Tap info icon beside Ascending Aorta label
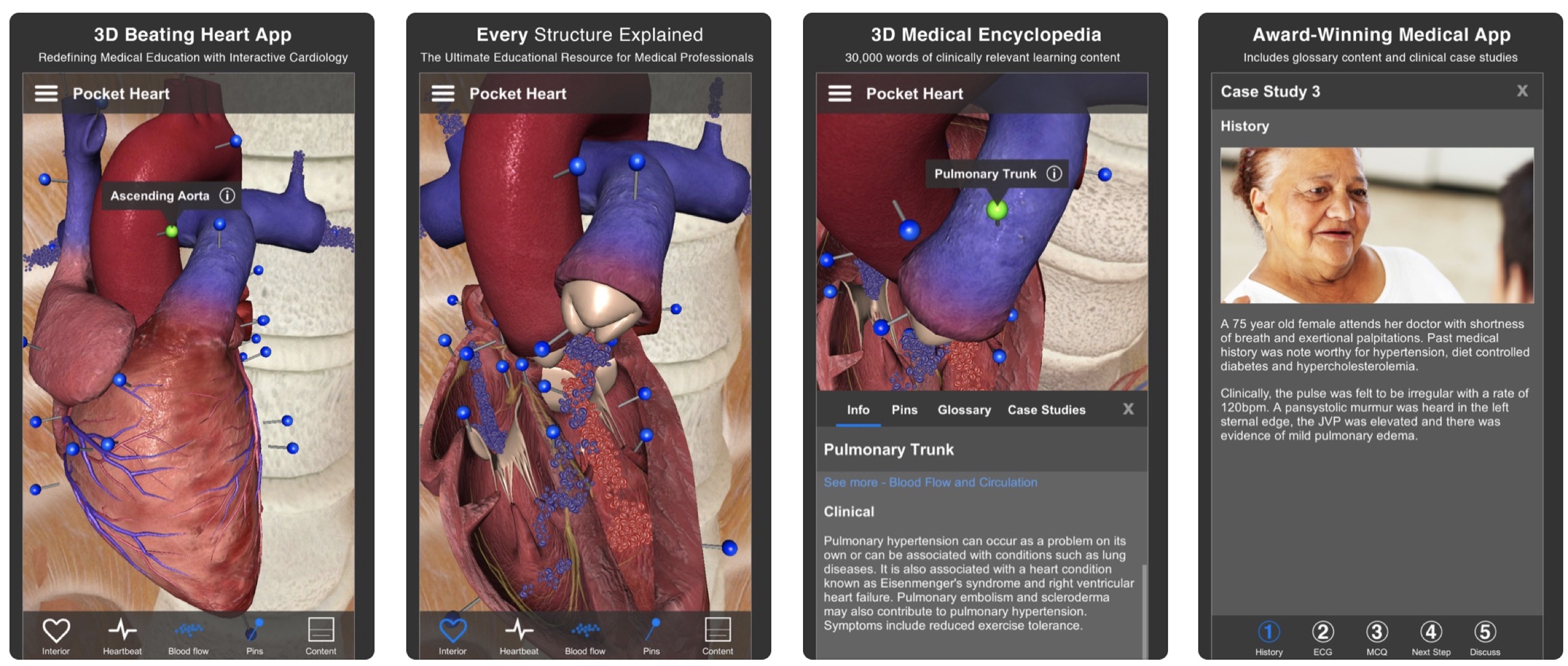Image resolution: width=1568 pixels, height=666 pixels. coord(227,196)
